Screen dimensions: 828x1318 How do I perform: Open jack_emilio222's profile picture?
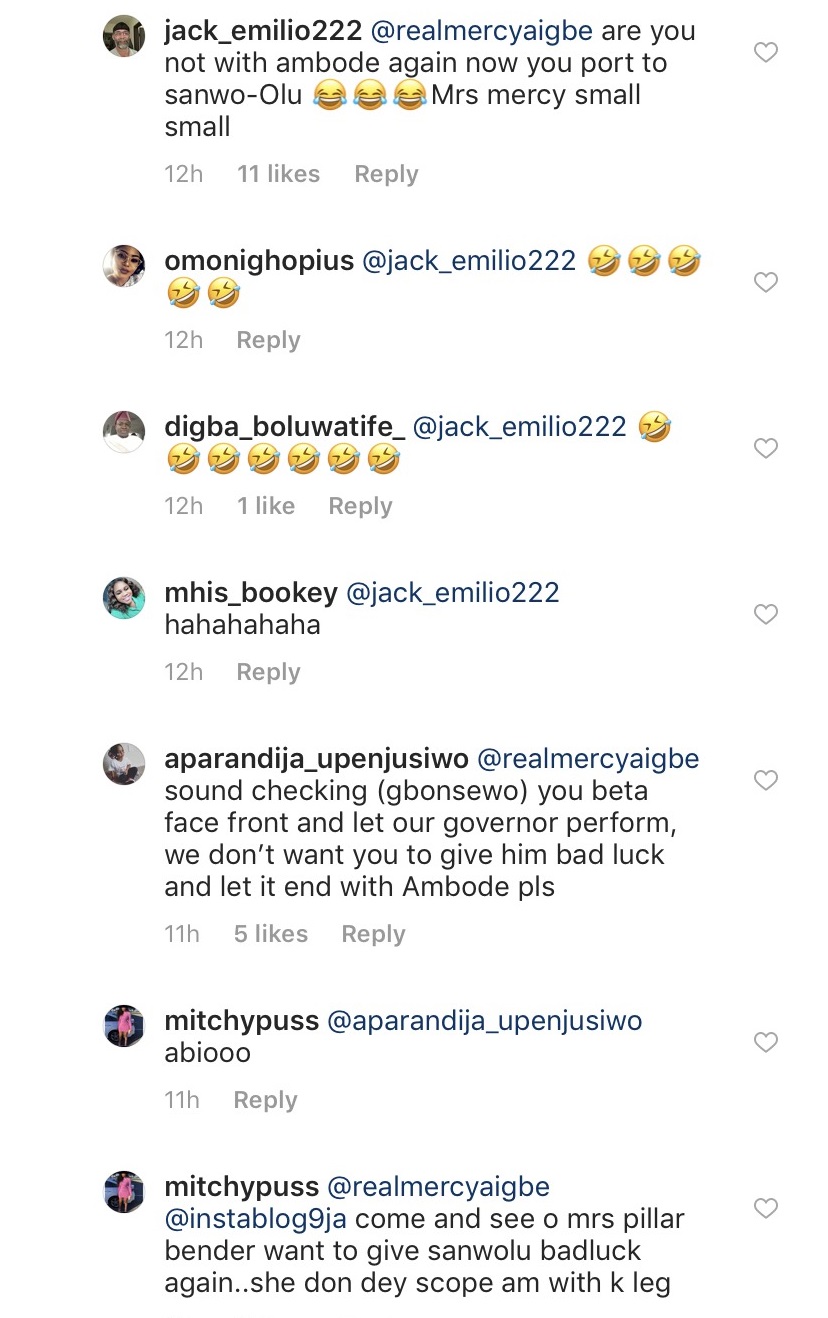(125, 37)
